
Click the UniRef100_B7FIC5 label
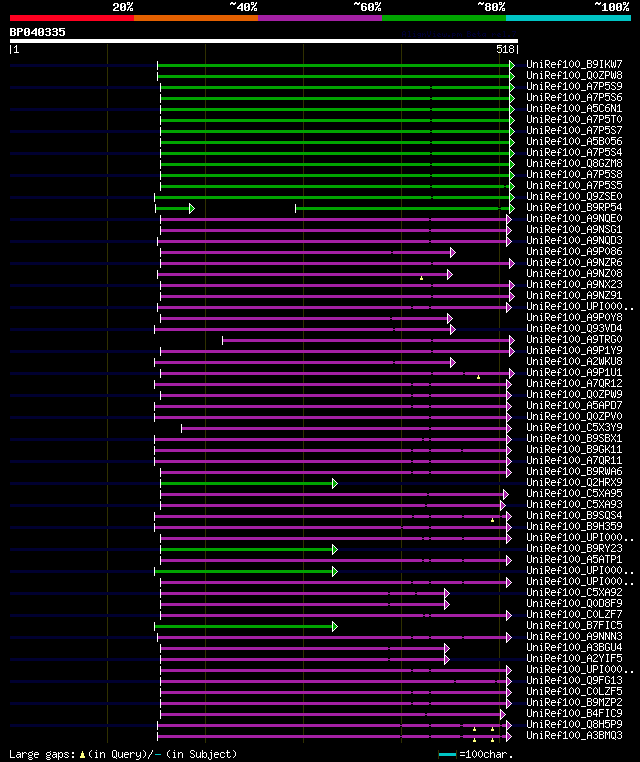coord(574,625)
